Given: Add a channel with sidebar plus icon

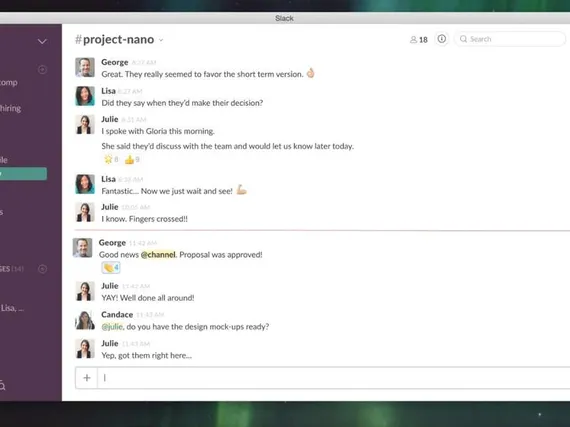Looking at the screenshot, I should click(42, 69).
